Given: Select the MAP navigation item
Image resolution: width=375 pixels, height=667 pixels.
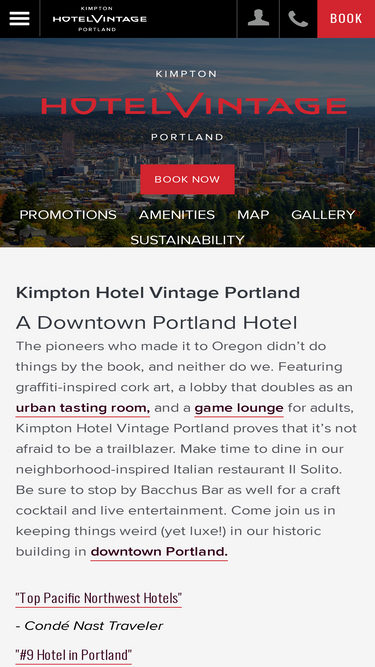Looking at the screenshot, I should tap(253, 215).
